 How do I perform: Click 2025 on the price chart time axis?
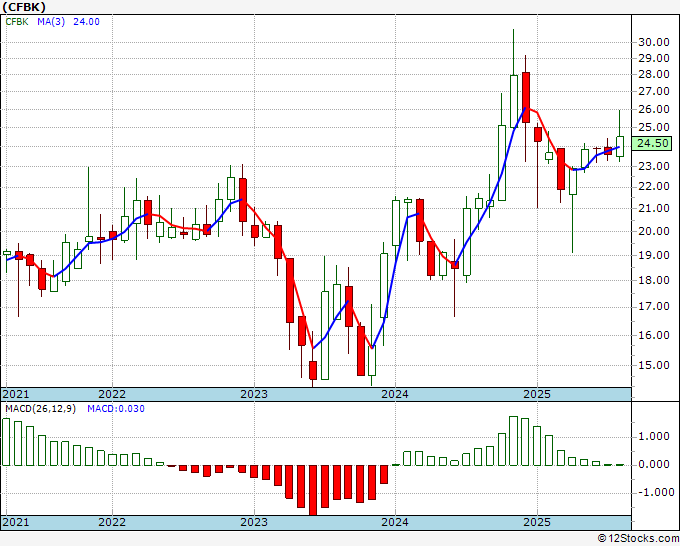click(x=536, y=394)
